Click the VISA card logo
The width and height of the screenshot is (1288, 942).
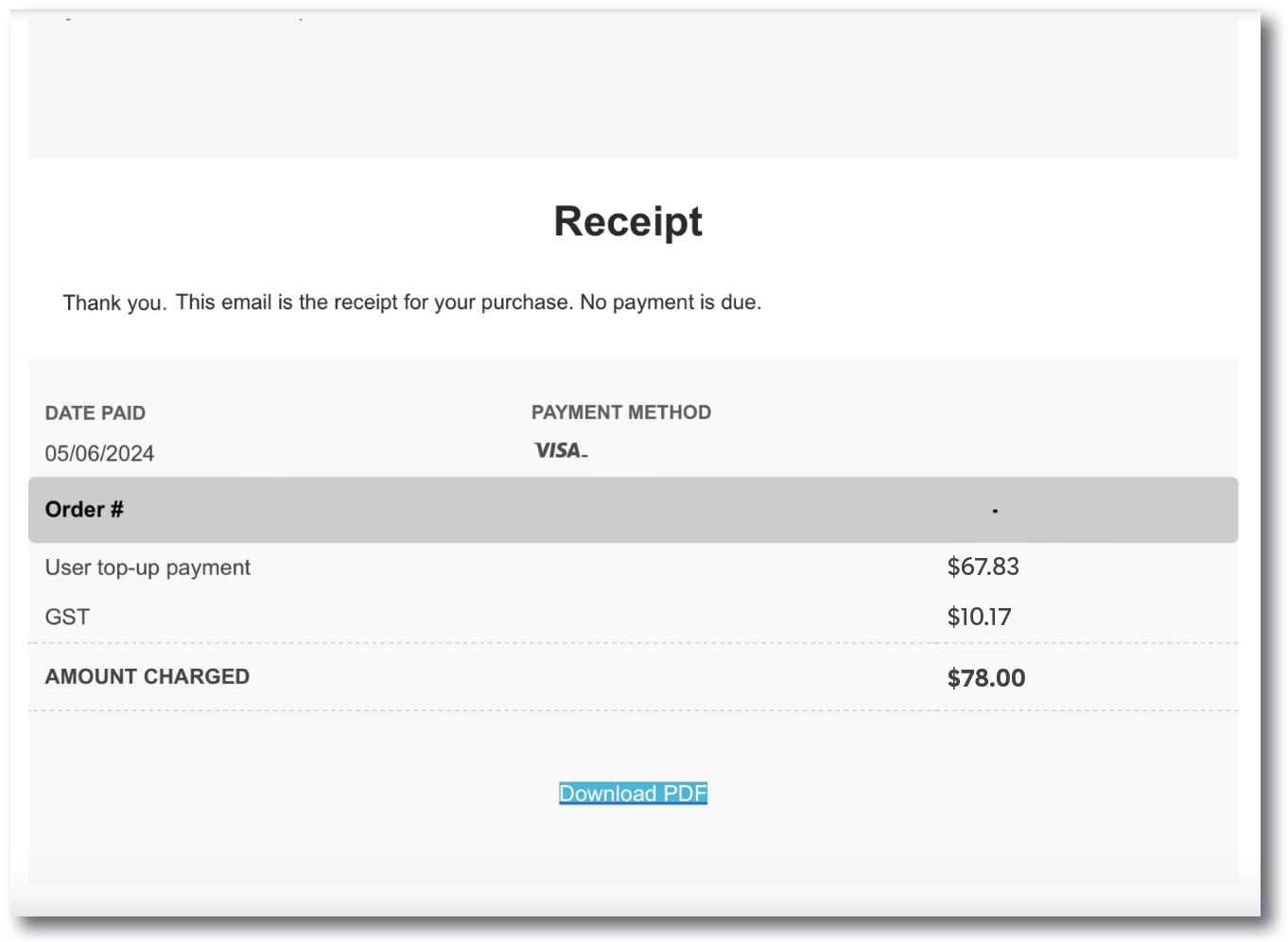(559, 451)
